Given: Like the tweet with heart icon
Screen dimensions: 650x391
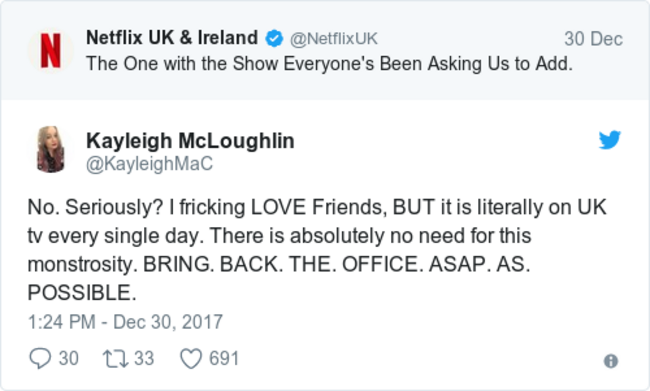Looking at the screenshot, I should point(191,359).
